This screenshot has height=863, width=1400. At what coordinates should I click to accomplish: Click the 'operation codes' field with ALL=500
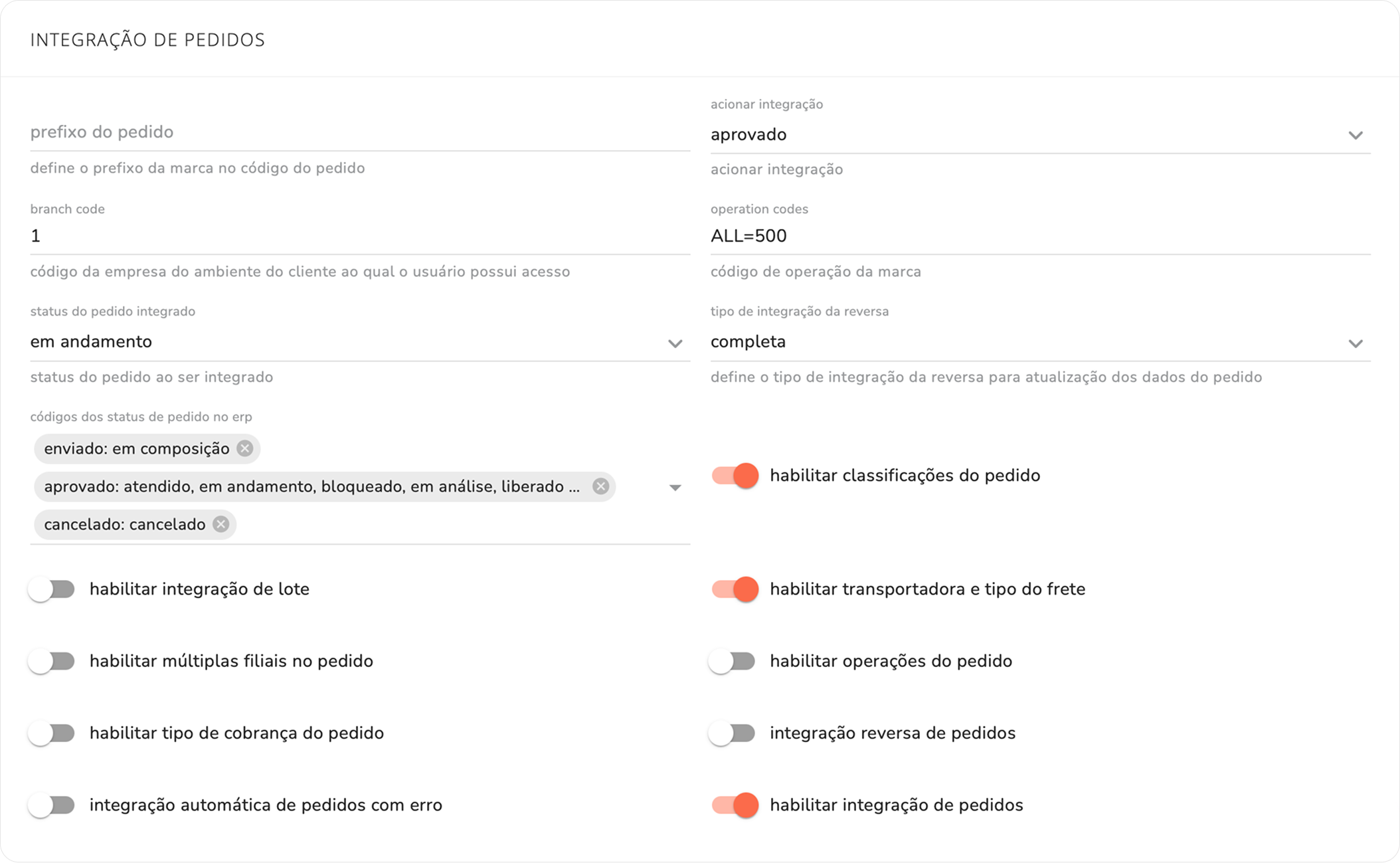point(1039,236)
